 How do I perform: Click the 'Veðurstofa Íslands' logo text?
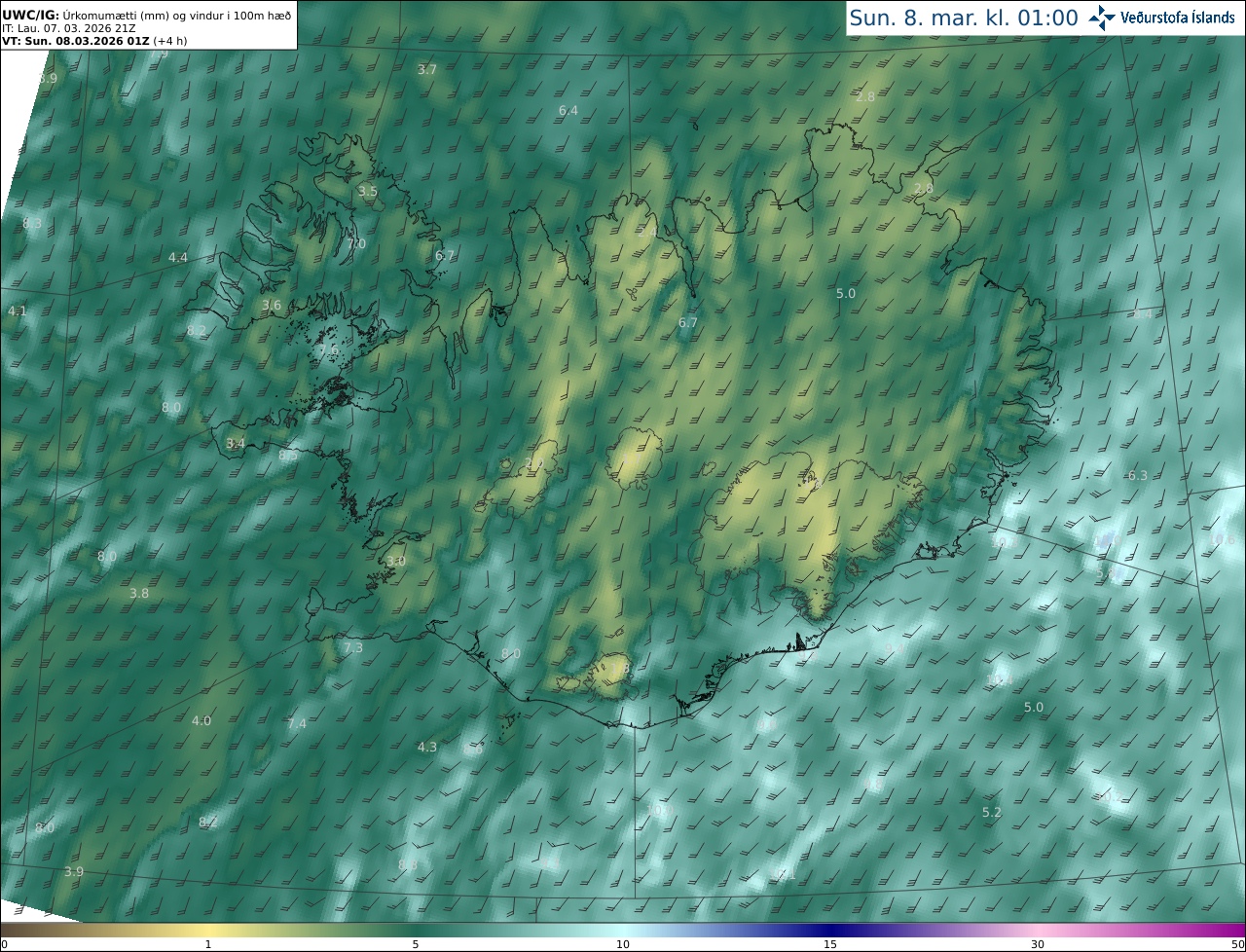(x=1177, y=18)
